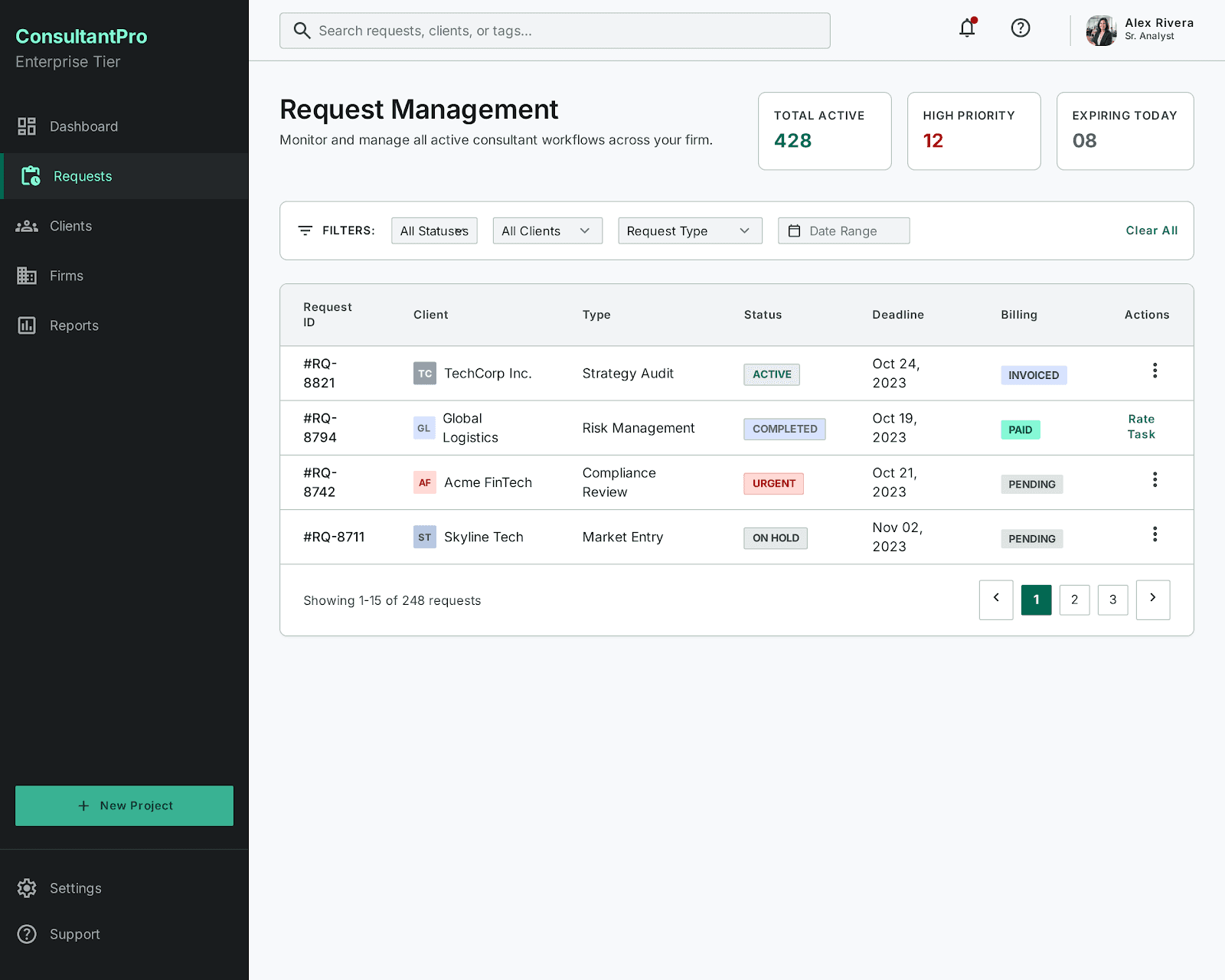Click the help question mark icon in header
The width and height of the screenshot is (1225, 980).
pyautogui.click(x=1020, y=28)
